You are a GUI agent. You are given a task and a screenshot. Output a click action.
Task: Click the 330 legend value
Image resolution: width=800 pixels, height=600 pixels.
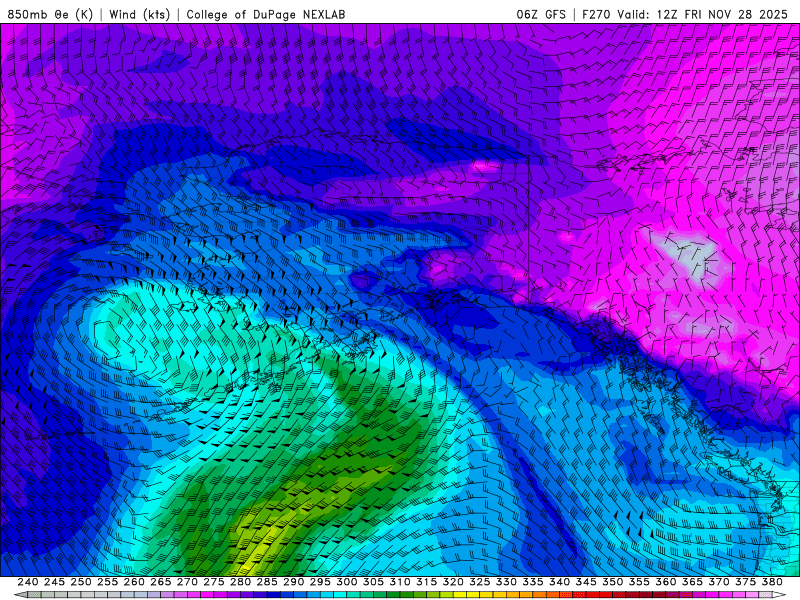(506, 582)
